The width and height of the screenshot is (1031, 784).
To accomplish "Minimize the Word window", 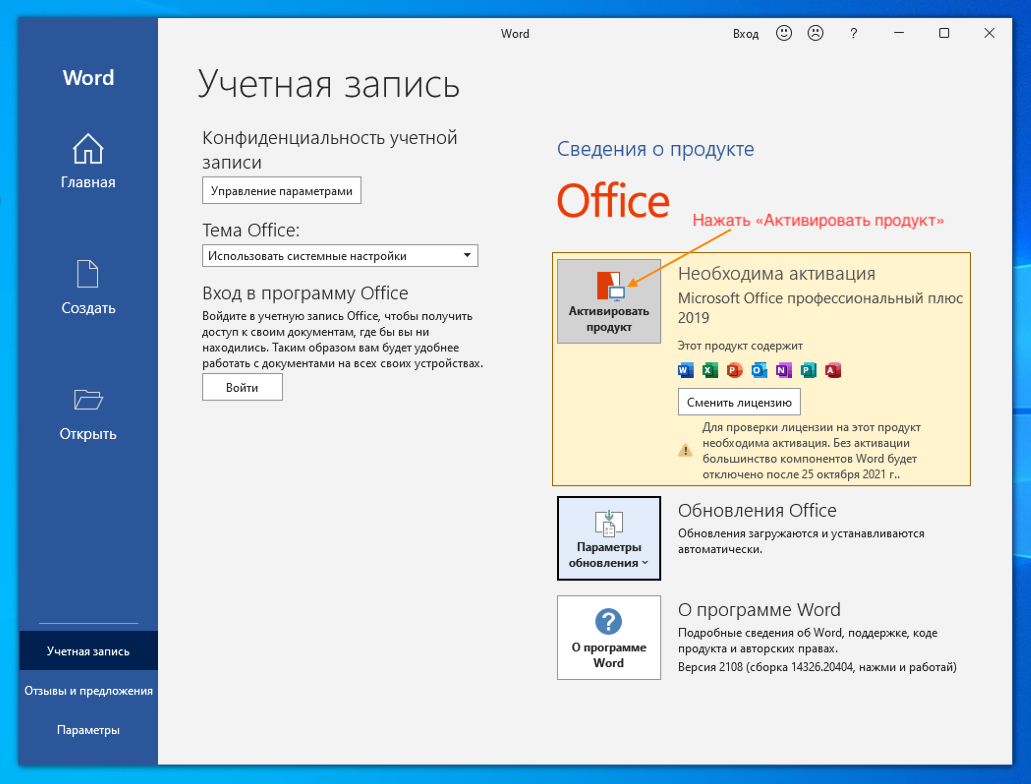I will pos(899,33).
